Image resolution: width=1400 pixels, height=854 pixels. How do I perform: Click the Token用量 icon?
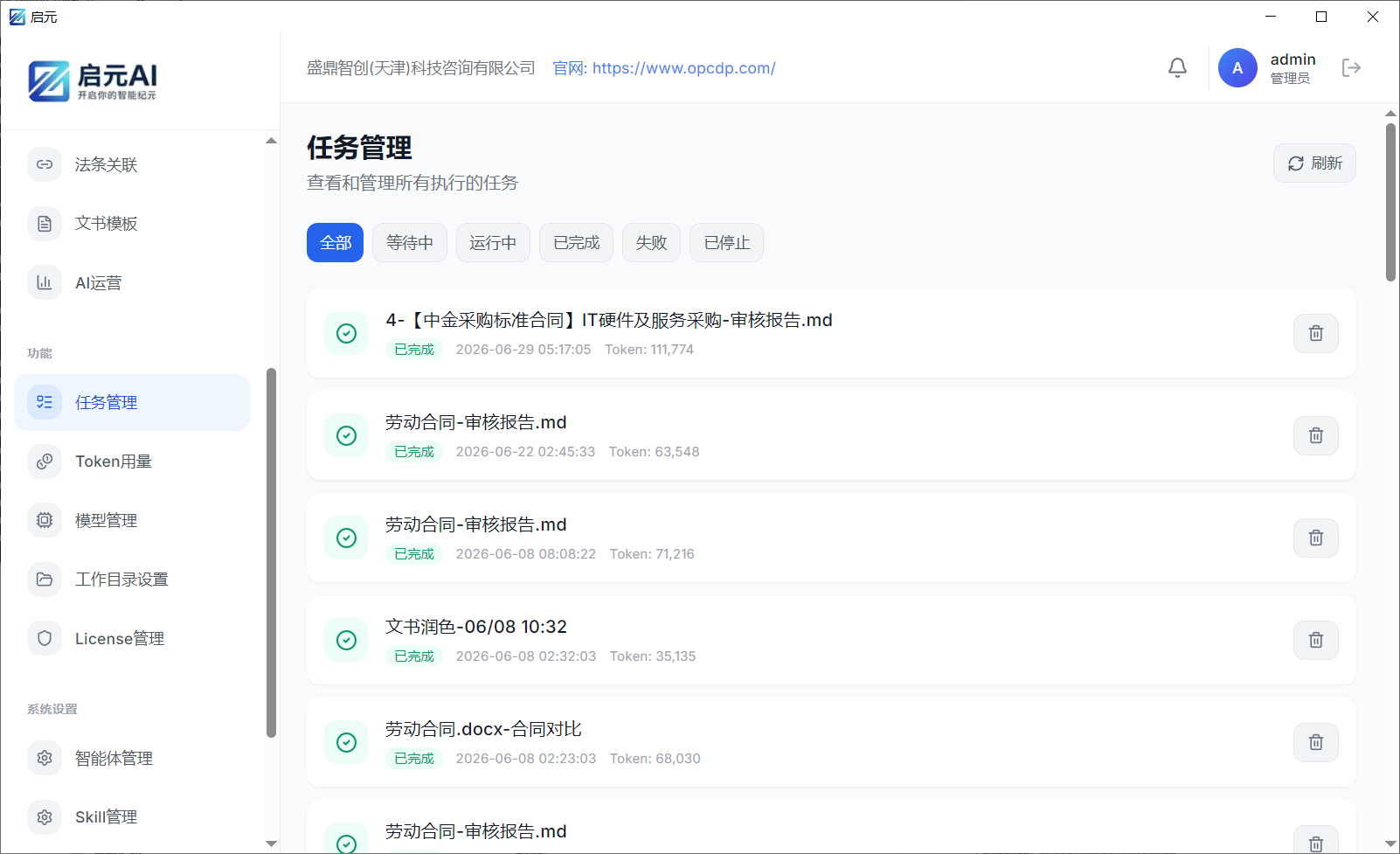(x=45, y=462)
